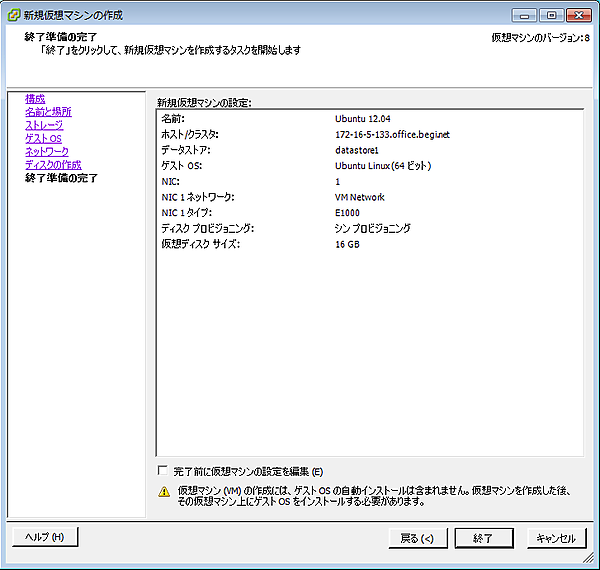This screenshot has height=570, width=600.
Task: Click the 仮想ディスク サイズ: label
Action: click(x=201, y=244)
